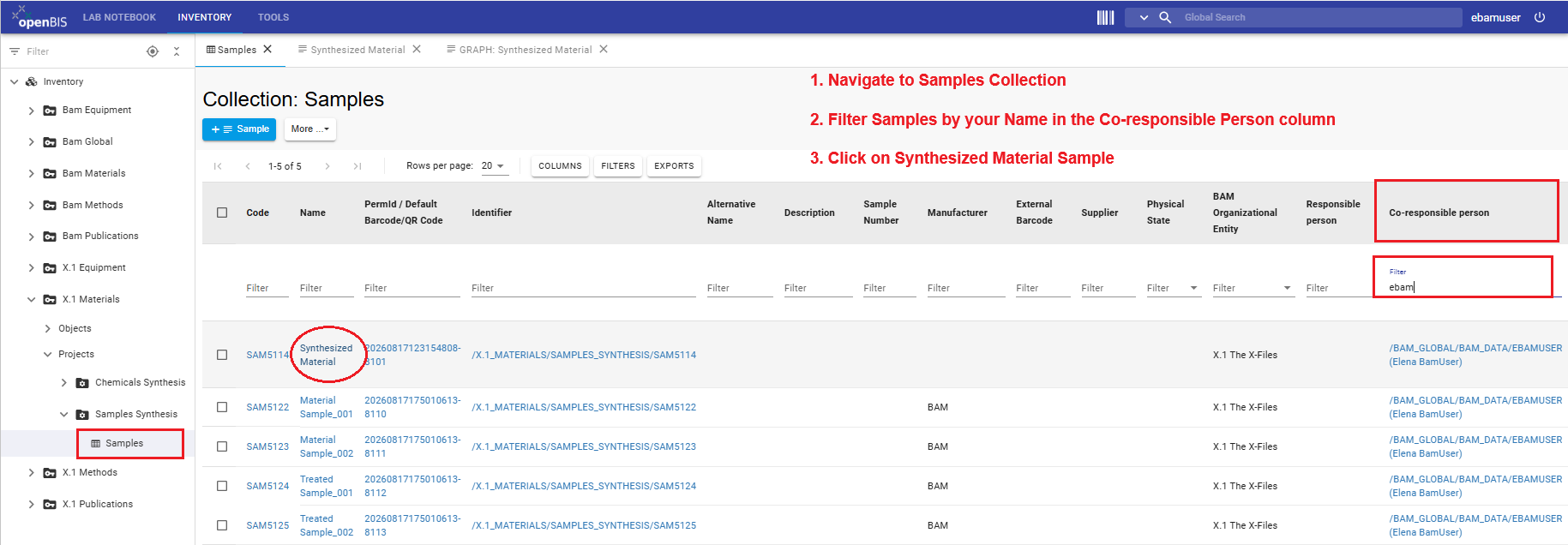Click the Identifier column filter field
This screenshot has width=1568, height=545.
pyautogui.click(x=583, y=289)
